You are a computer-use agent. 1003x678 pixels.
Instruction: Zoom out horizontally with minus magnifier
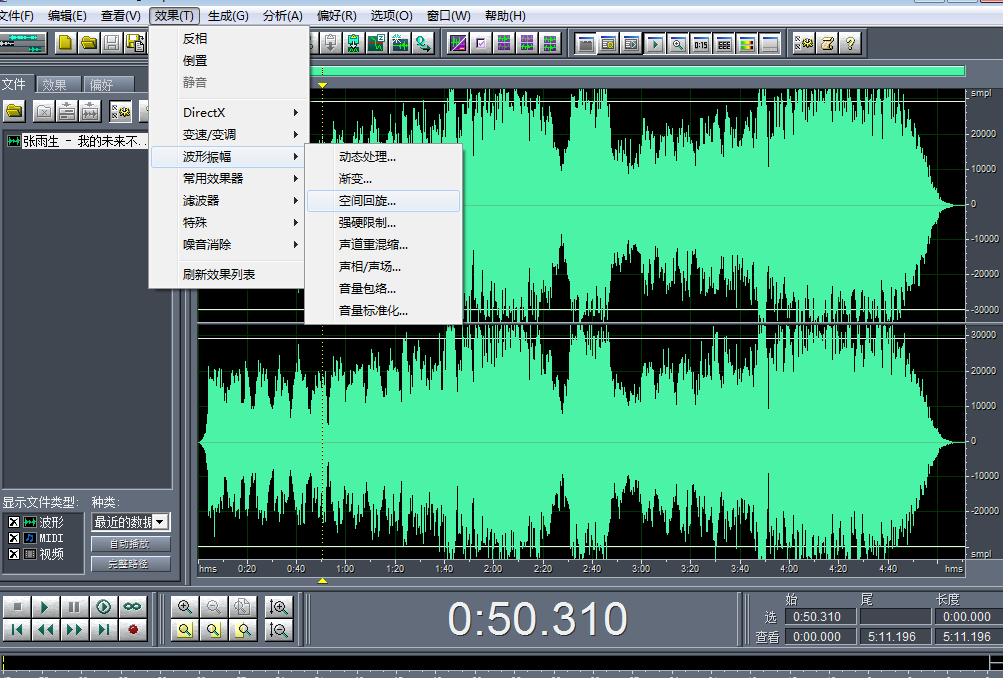click(x=214, y=606)
